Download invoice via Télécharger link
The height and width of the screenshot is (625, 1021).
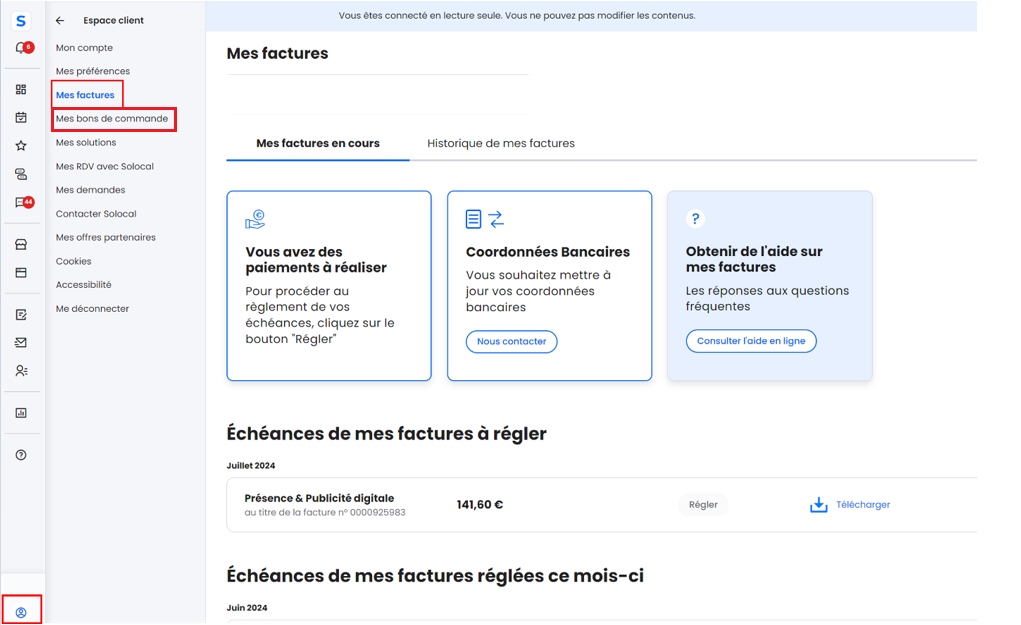coord(850,505)
